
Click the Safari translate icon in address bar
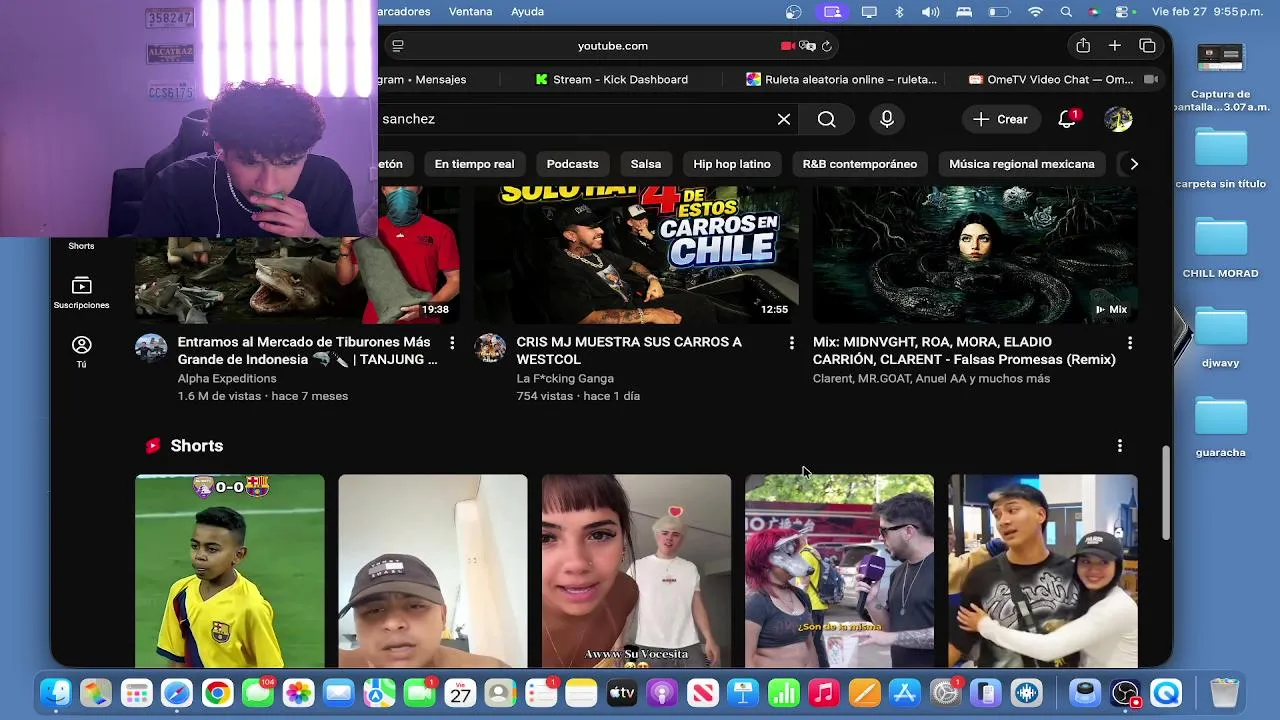click(808, 46)
